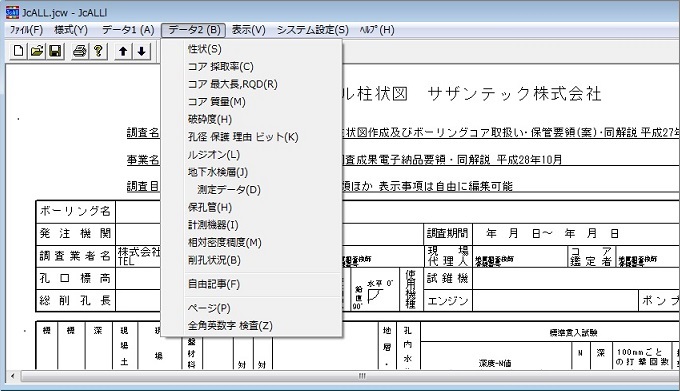680x391 pixels.
Task: Click the New document toolbar icon
Action: coord(18,51)
